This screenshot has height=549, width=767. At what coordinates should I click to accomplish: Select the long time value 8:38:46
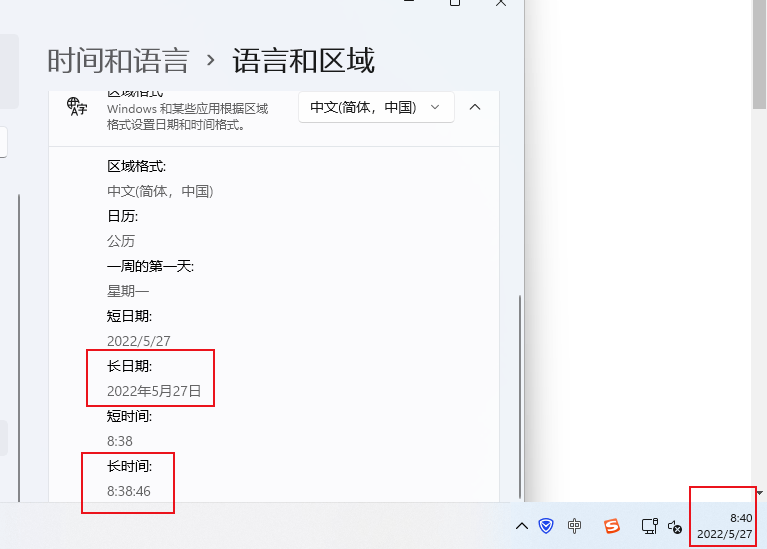click(x=129, y=491)
